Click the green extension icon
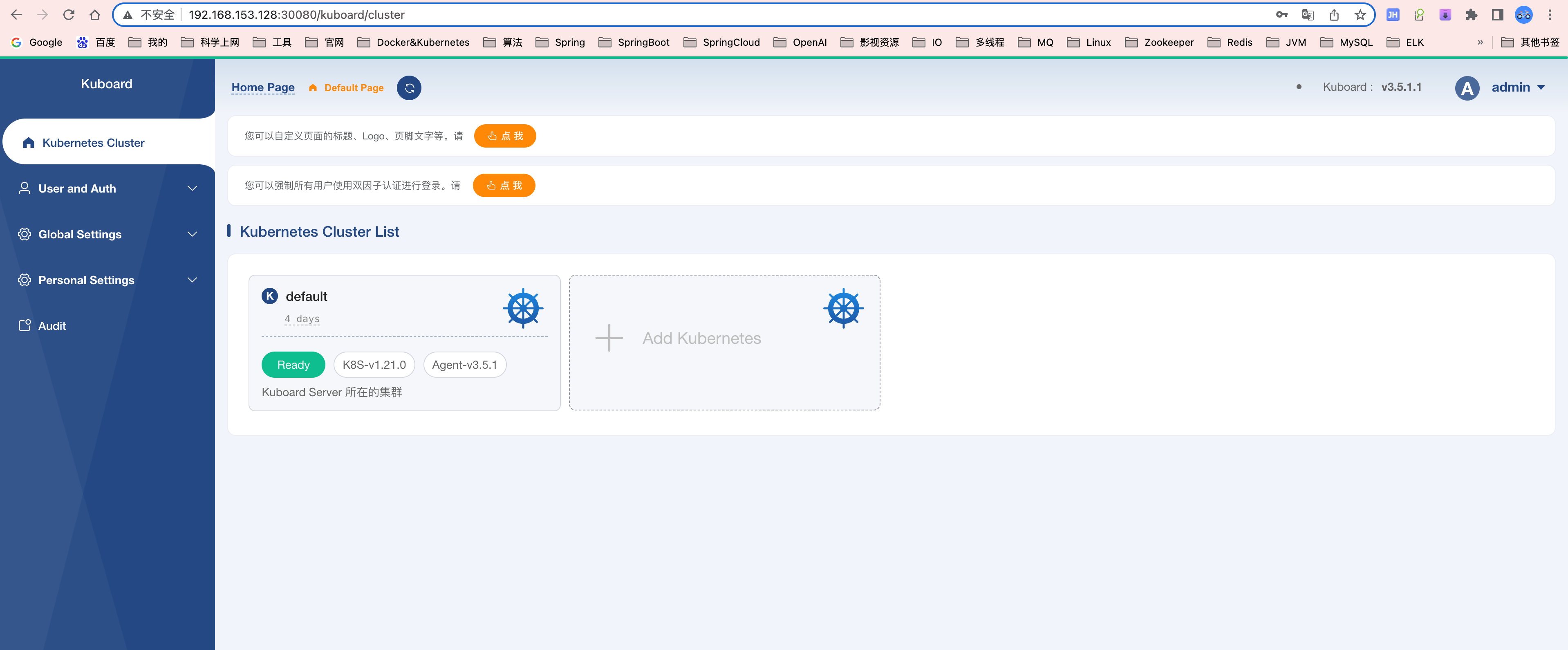The width and height of the screenshot is (1568, 650). pyautogui.click(x=1419, y=15)
